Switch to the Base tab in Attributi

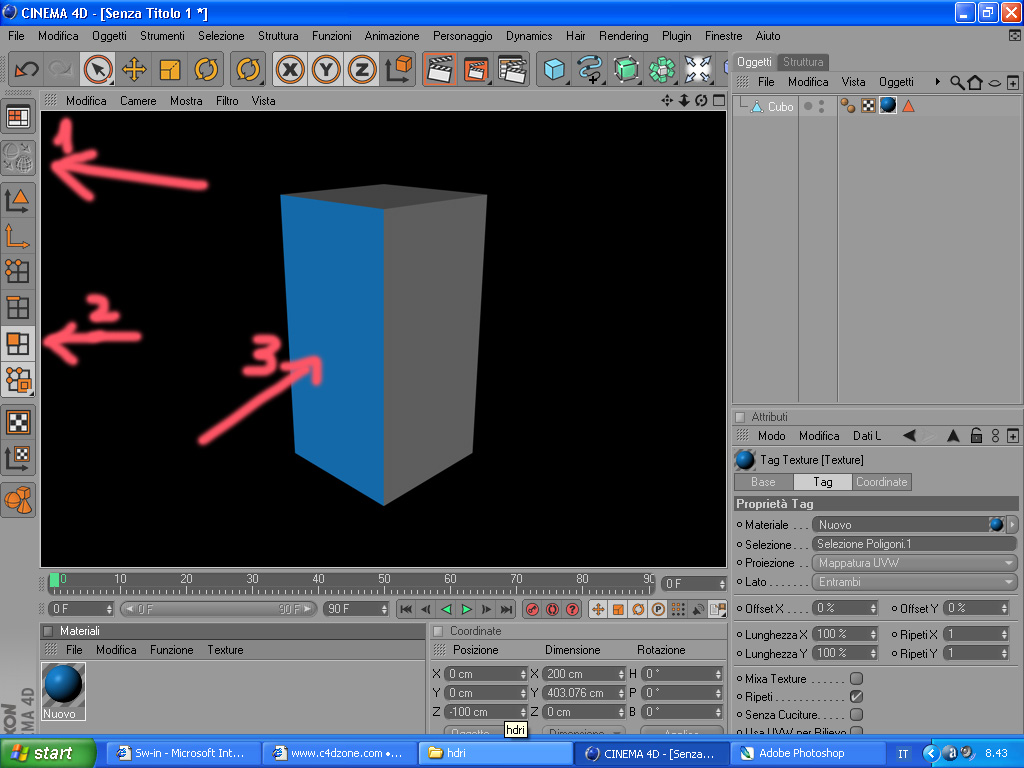click(x=763, y=482)
